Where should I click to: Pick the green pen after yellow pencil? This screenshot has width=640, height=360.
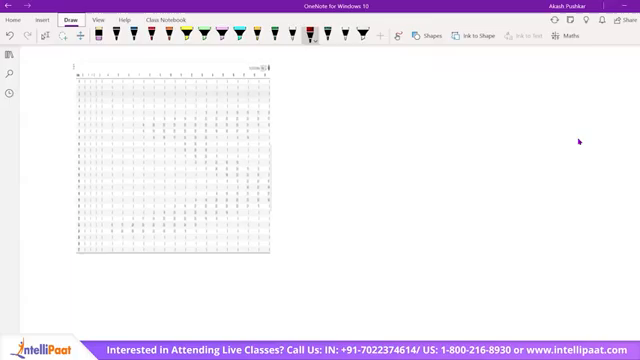275,34
